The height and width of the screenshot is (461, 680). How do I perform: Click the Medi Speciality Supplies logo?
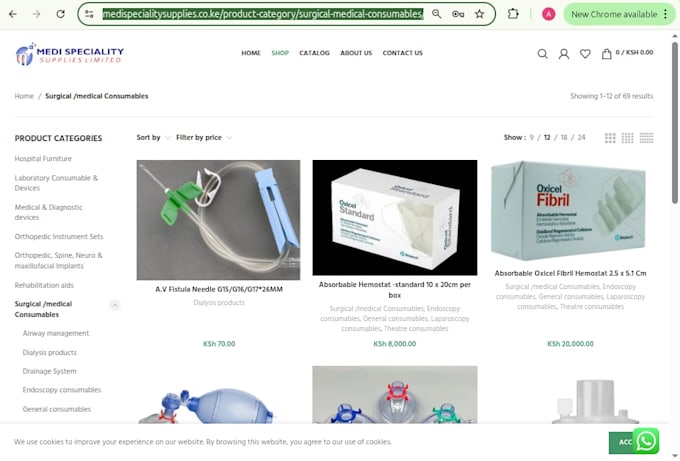[x=70, y=54]
